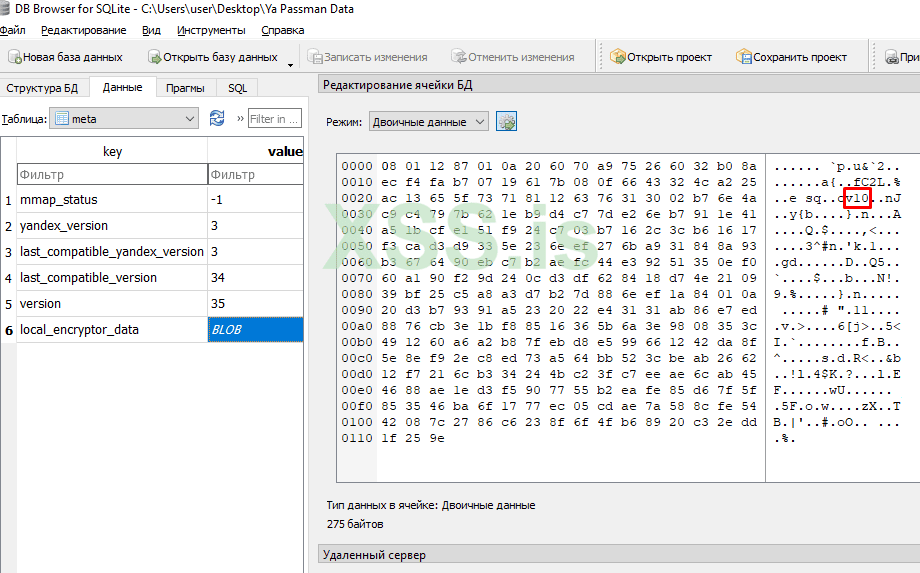This screenshot has height=573, width=920.
Task: Select the last_compatible_yandex_version cell
Action: pyautogui.click(x=112, y=252)
